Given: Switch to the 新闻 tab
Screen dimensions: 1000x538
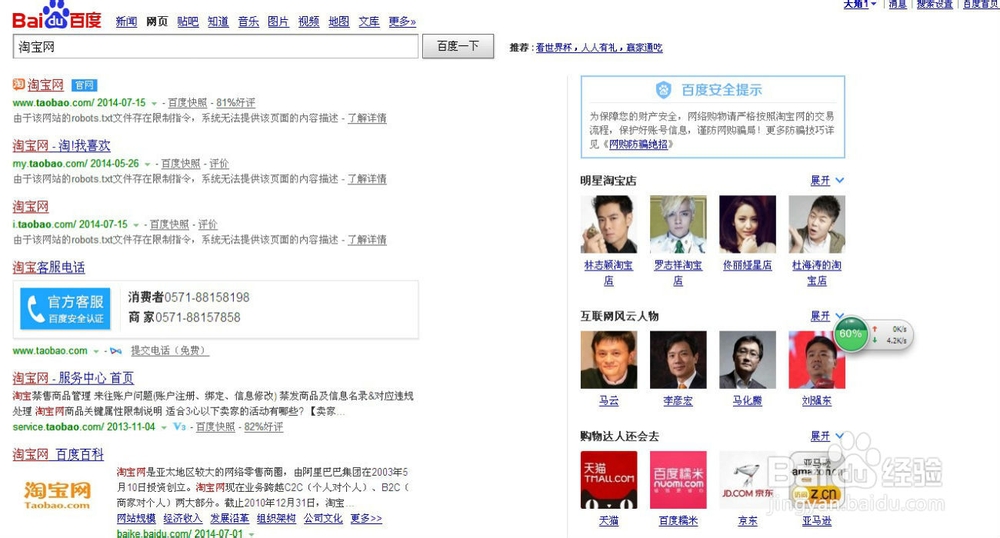Looking at the screenshot, I should click(126, 22).
